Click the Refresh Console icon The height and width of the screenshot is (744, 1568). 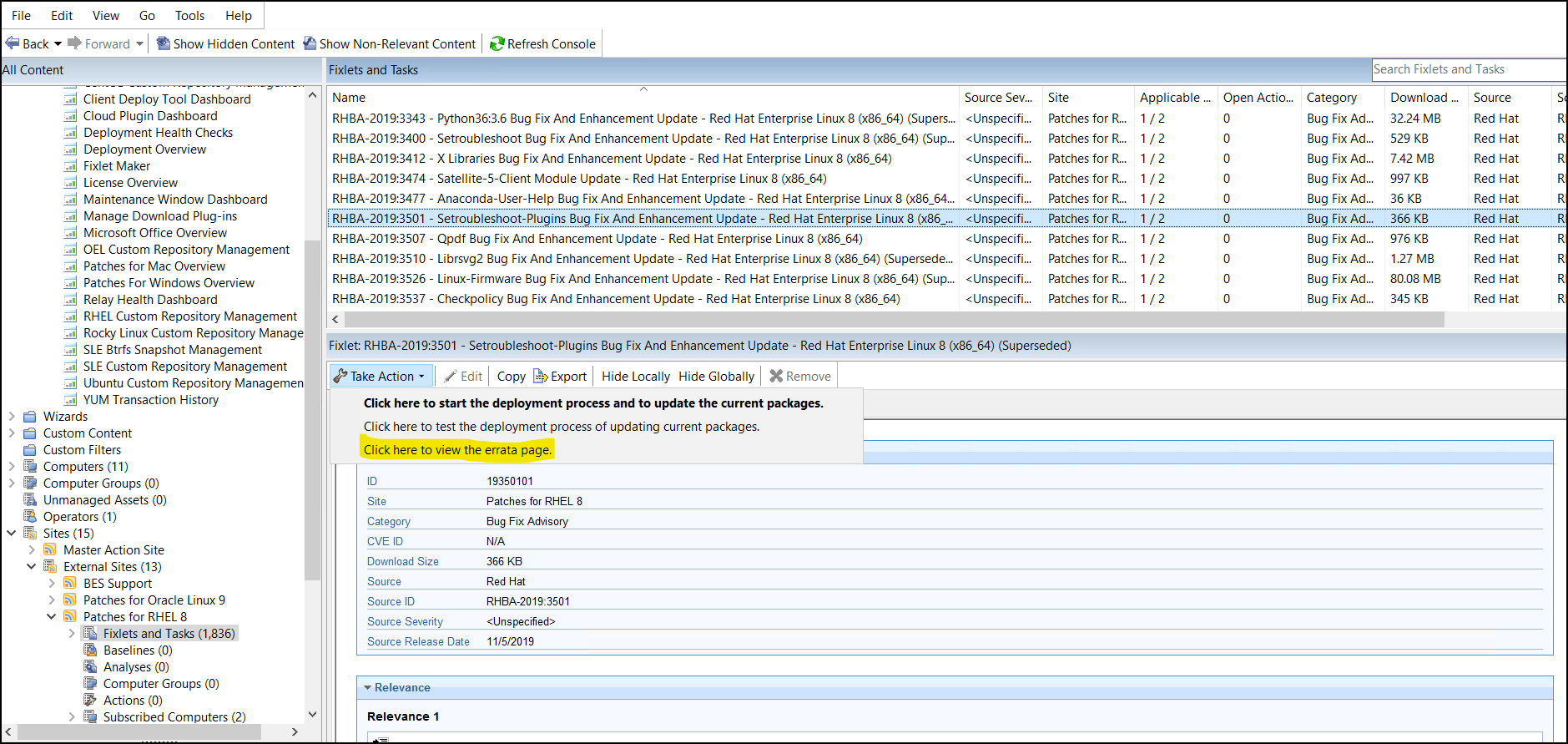(x=497, y=44)
